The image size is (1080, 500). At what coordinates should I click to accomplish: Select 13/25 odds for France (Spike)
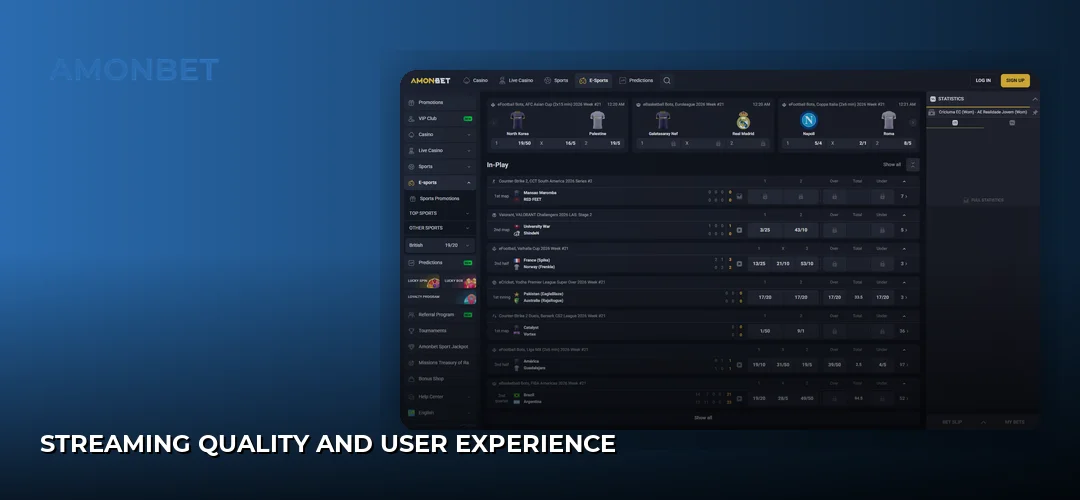point(759,264)
